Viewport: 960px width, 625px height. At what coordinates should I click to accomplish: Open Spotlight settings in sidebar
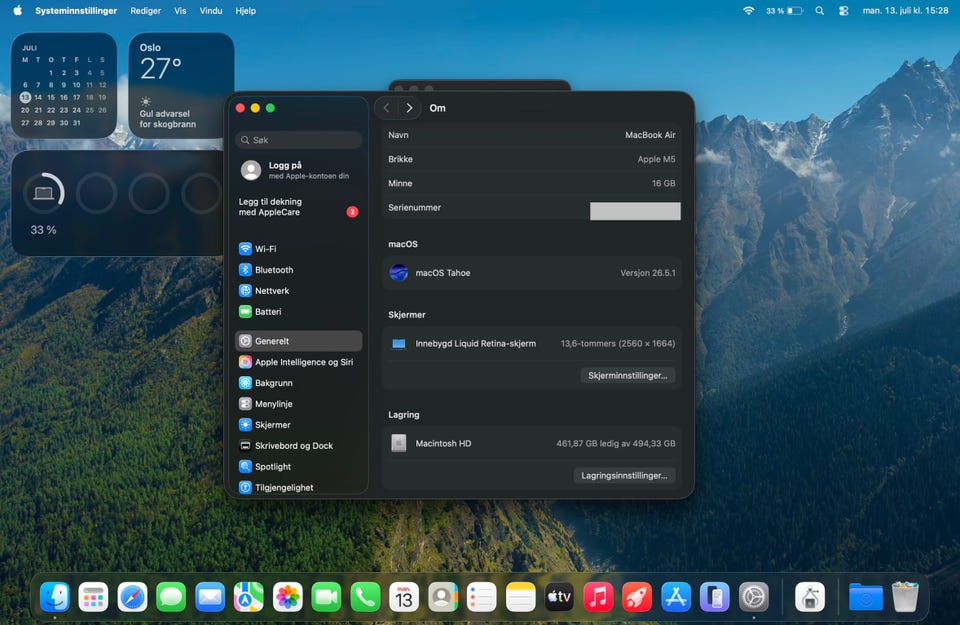click(298, 466)
